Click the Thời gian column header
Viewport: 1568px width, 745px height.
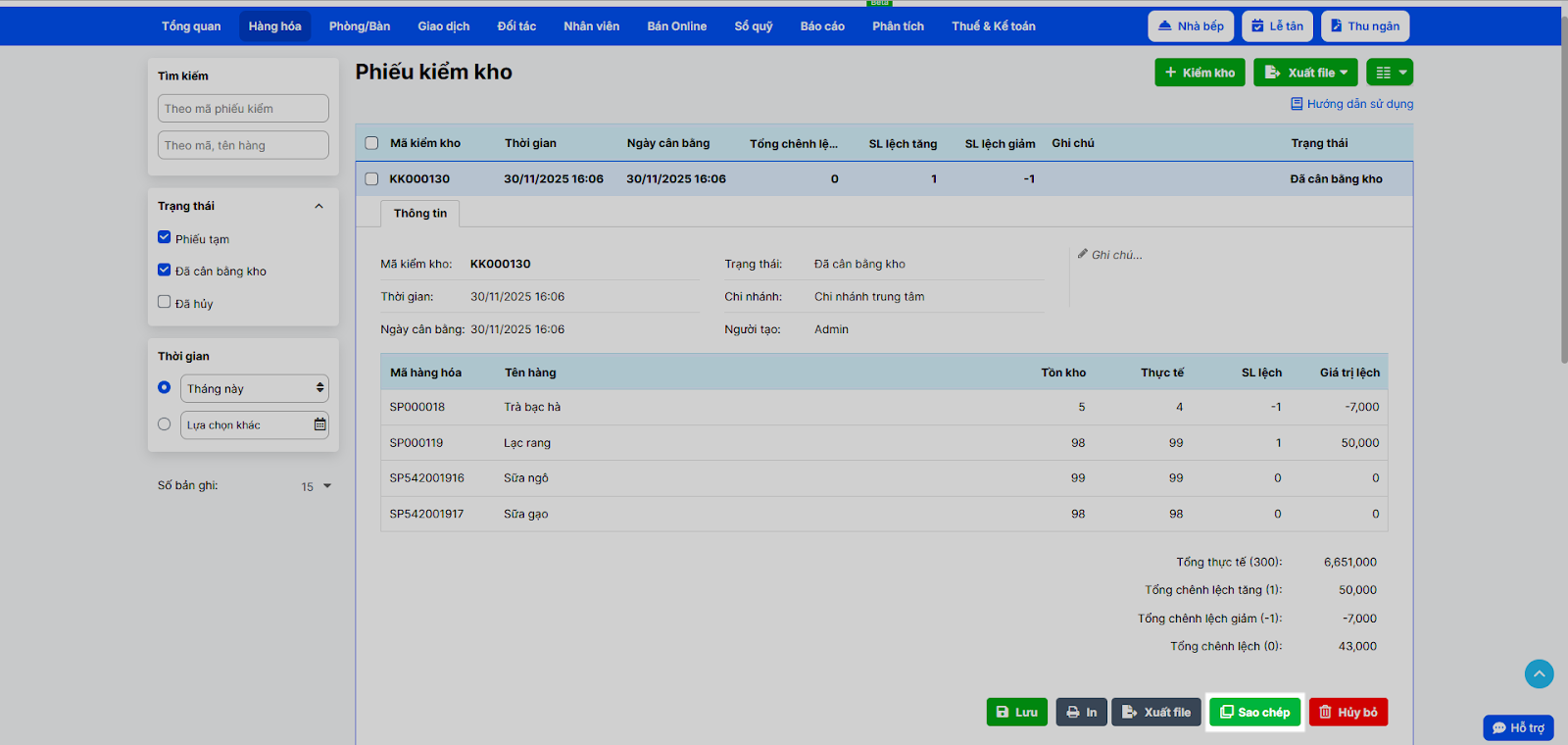(x=530, y=143)
